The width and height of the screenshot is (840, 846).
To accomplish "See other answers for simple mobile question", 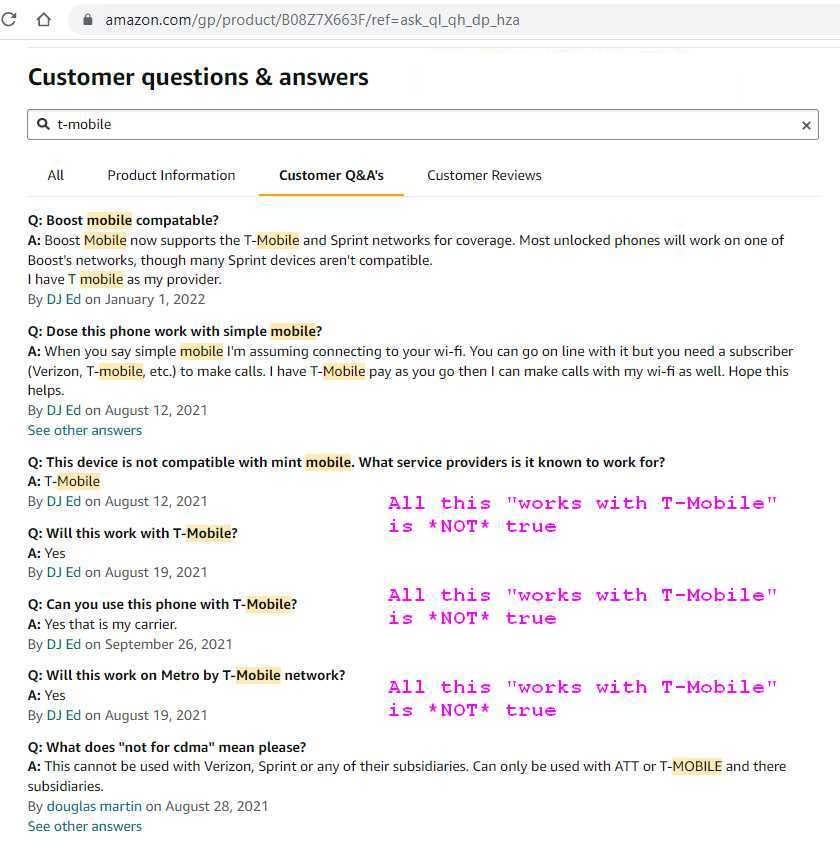I will coord(85,430).
